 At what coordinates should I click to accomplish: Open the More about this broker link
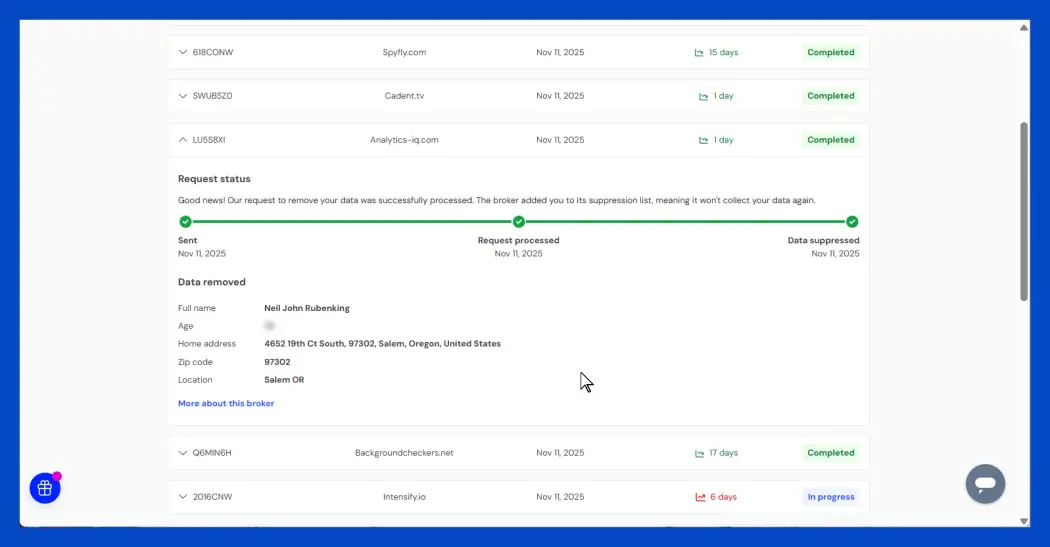click(226, 404)
